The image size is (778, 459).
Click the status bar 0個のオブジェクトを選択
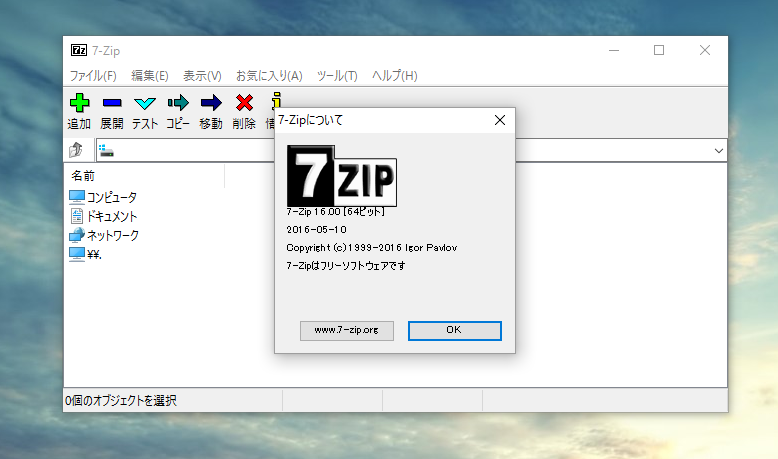click(121, 400)
